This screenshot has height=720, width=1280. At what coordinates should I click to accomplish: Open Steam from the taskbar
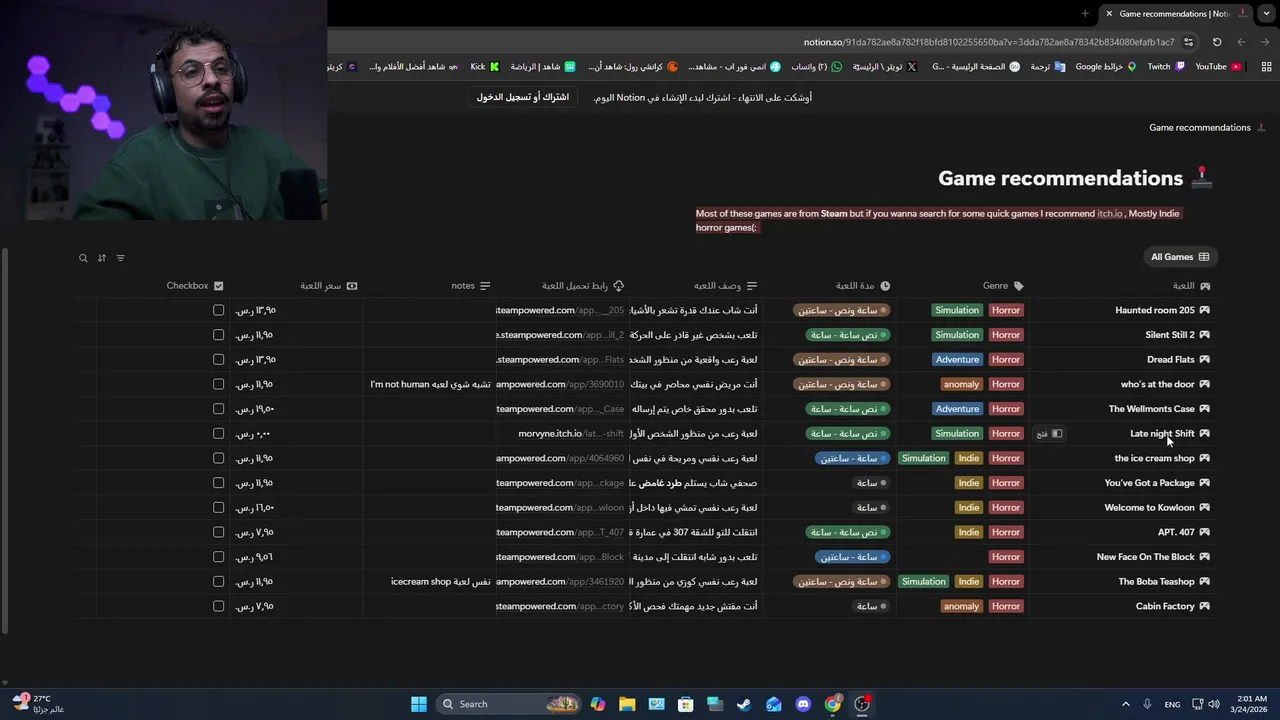coord(744,704)
